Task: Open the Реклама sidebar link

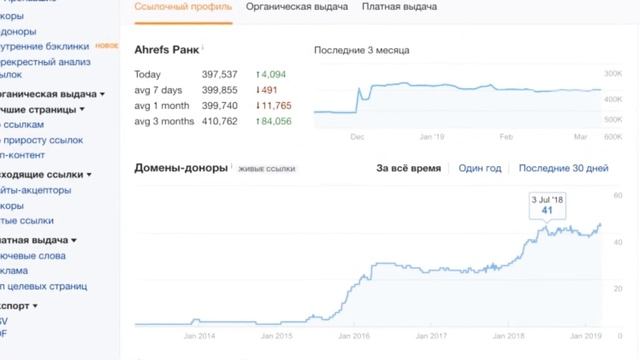Action: [14, 271]
